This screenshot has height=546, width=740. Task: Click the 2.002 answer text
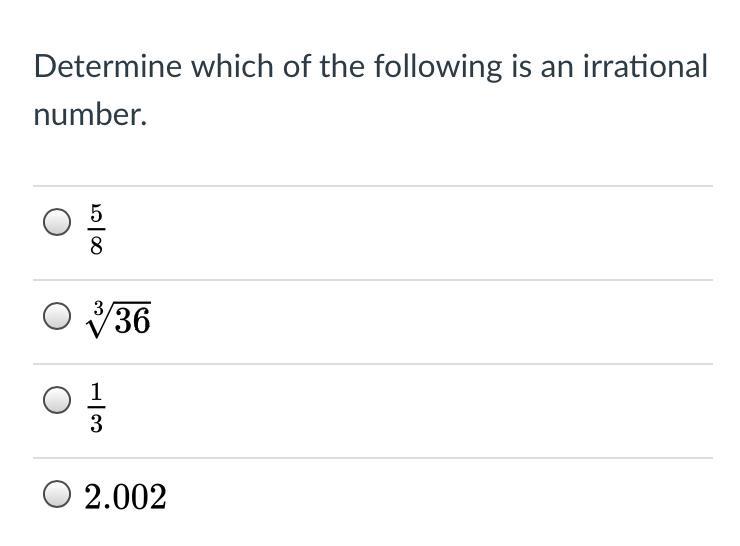pos(125,496)
